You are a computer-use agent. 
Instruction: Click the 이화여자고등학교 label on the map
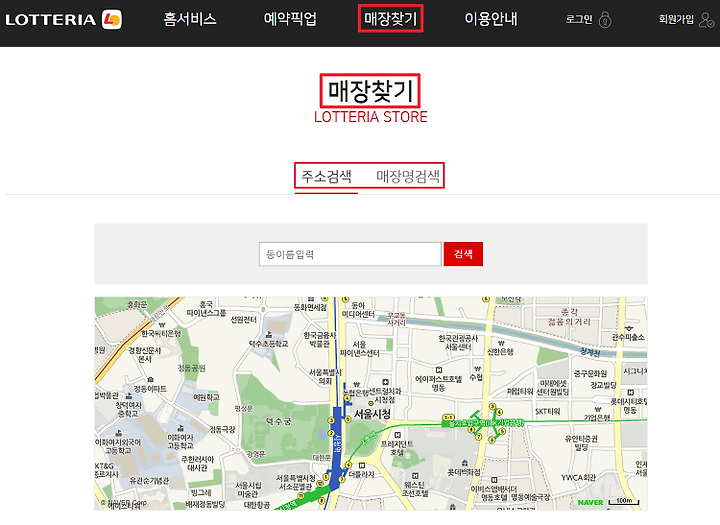(x=180, y=441)
